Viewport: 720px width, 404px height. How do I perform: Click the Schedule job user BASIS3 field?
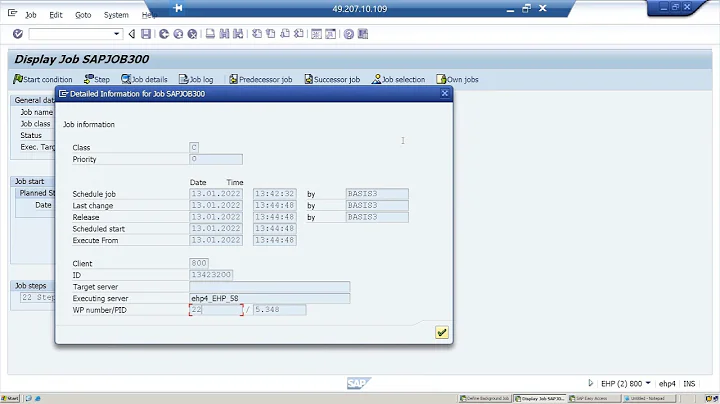tap(377, 194)
